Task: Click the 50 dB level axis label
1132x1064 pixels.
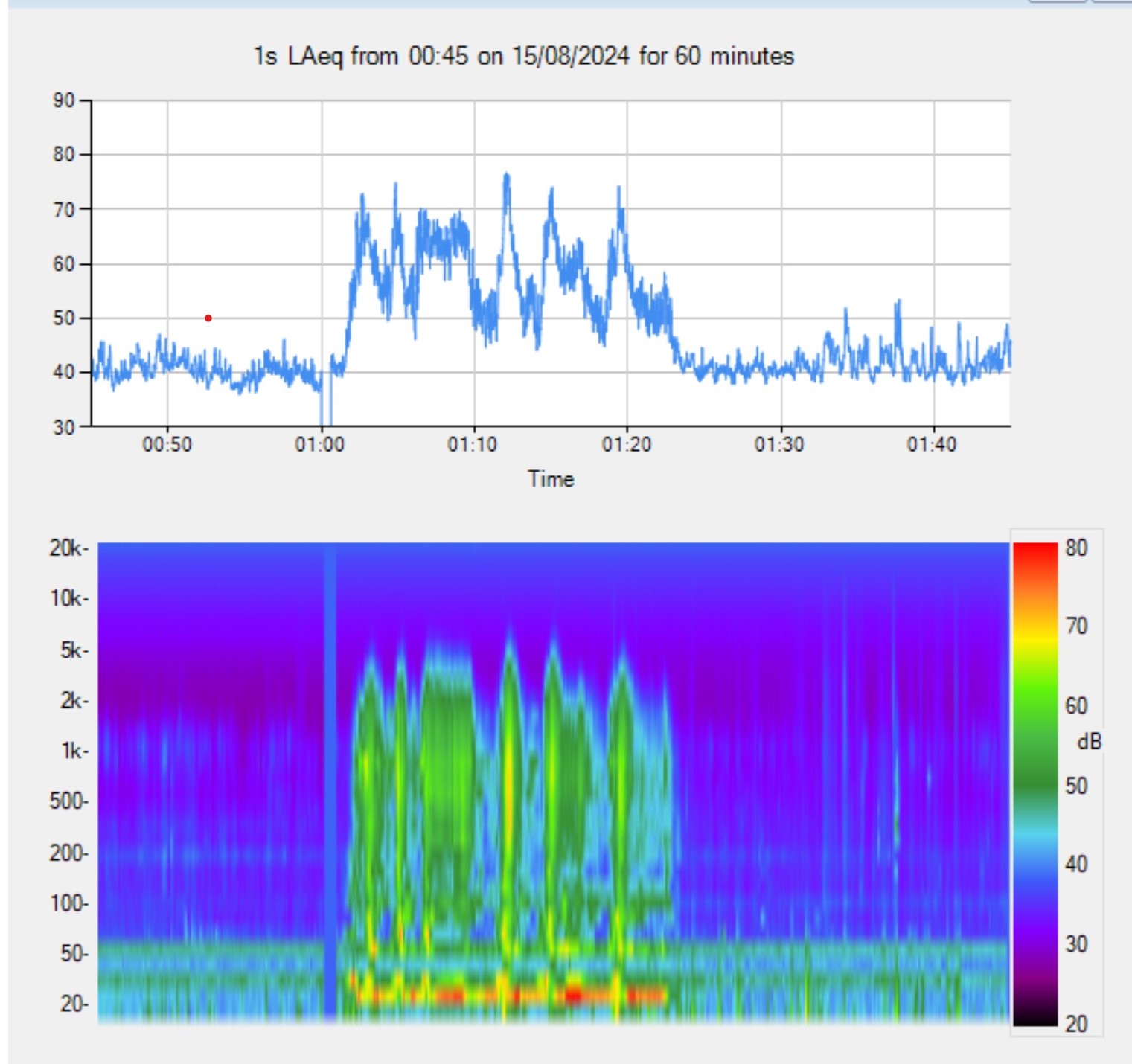Action: click(63, 318)
